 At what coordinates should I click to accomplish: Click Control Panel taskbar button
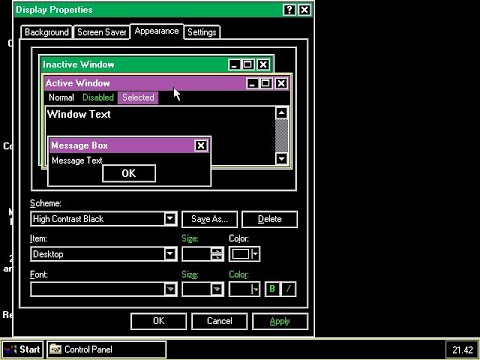point(106,349)
